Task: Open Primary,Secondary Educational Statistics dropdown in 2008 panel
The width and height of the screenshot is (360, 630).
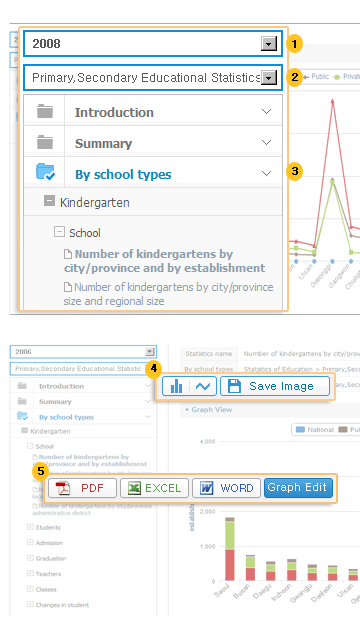Action: [x=269, y=78]
